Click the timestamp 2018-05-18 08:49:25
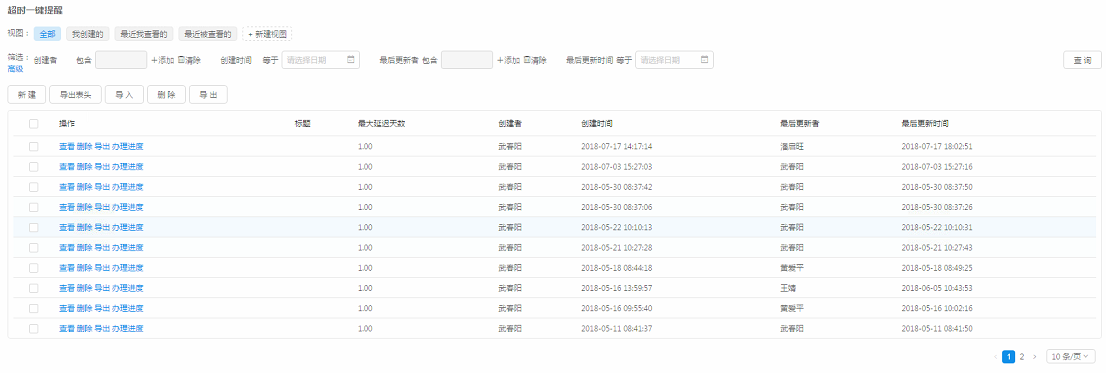 click(937, 268)
